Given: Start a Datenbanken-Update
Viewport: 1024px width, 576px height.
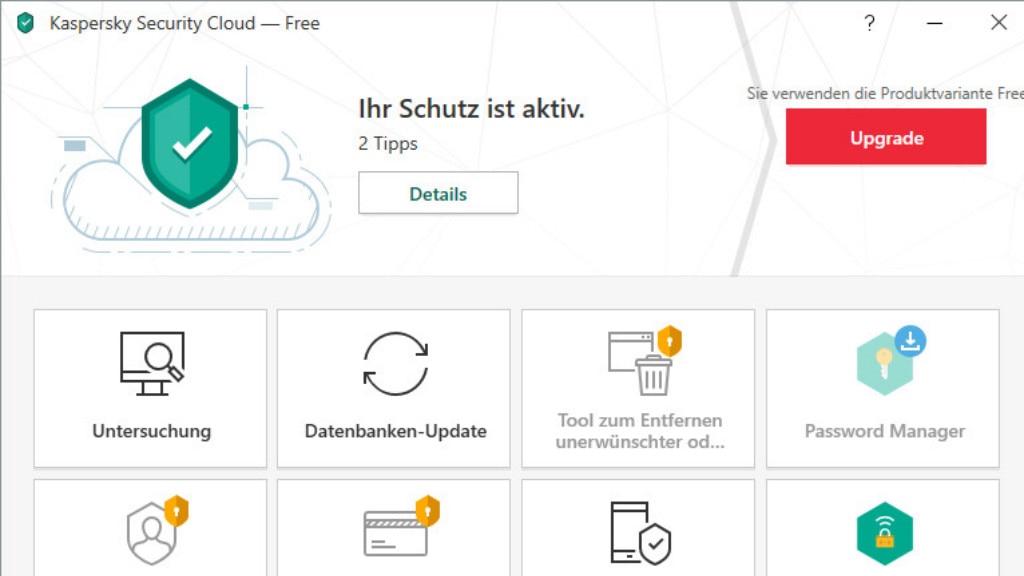Looking at the screenshot, I should pos(393,388).
